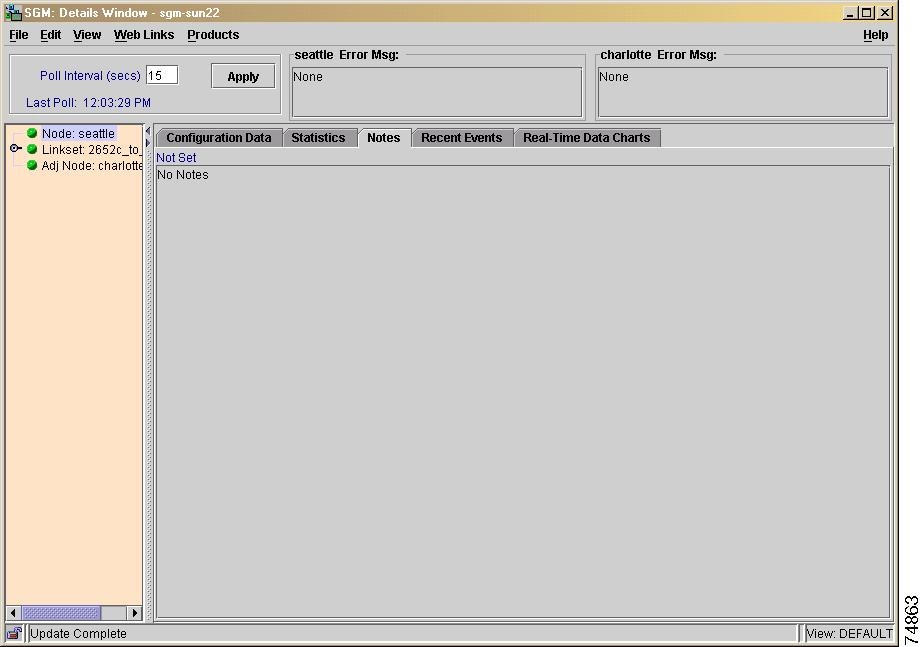Click the horizontal scrollbar thumb in tree pane

(61, 613)
